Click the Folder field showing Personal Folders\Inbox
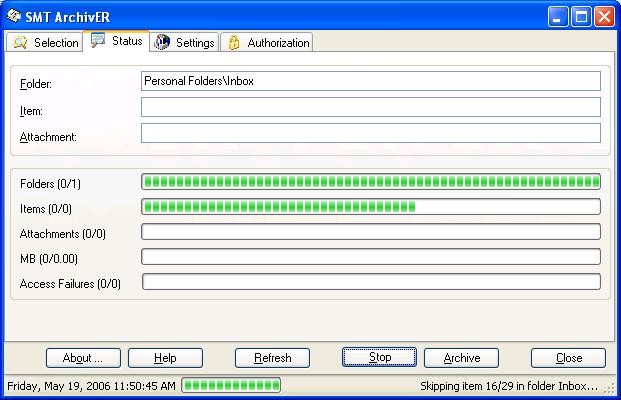Screen dimensions: 621x400 pos(370,81)
